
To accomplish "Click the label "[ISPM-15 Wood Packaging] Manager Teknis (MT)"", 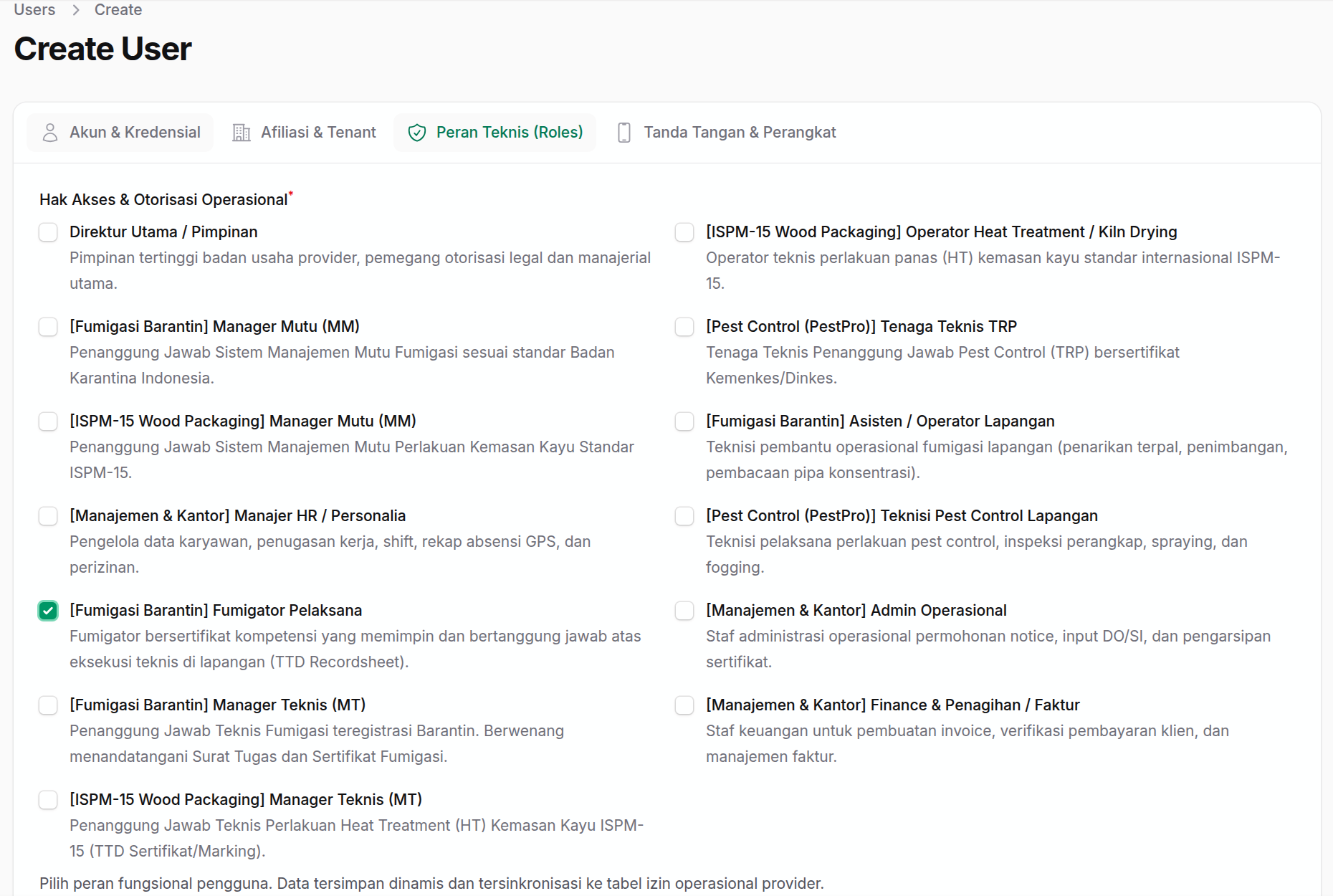I will point(246,800).
